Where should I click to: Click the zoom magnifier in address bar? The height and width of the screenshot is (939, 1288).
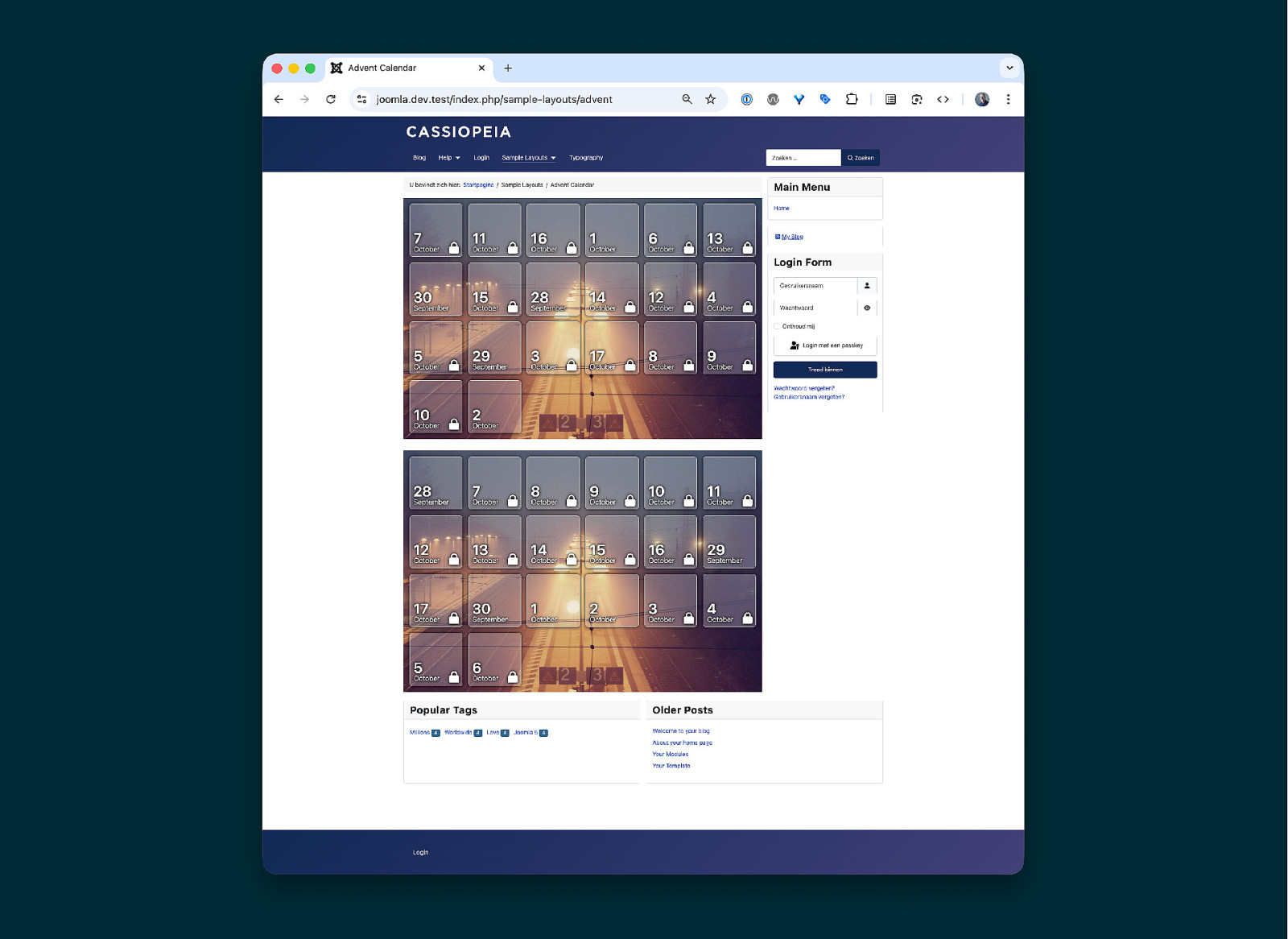687,99
